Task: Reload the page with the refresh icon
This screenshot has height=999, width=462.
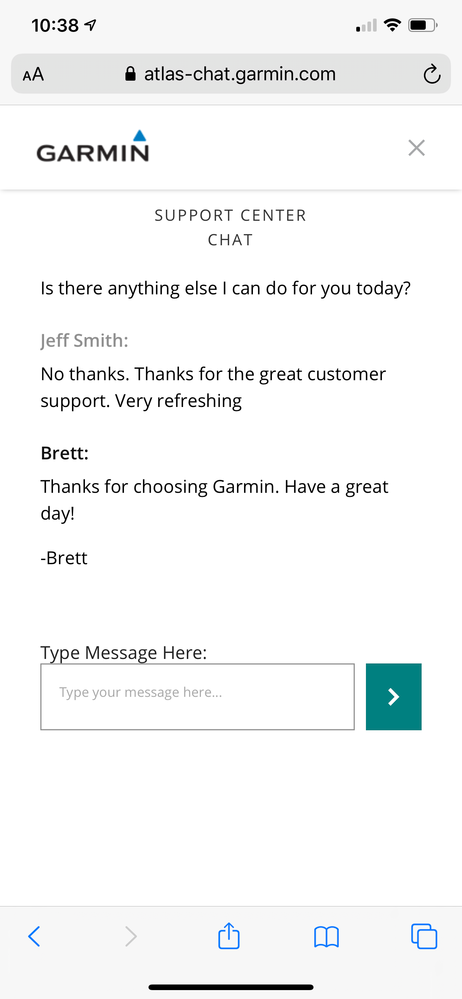Action: point(431,75)
